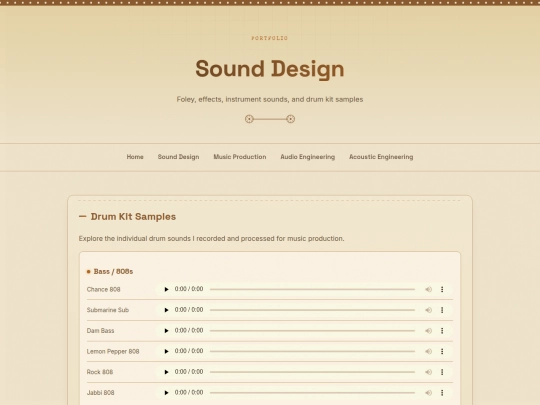Seek within the Rock 808 progress bar
Image resolution: width=540 pixels, height=405 pixels.
pyautogui.click(x=312, y=372)
